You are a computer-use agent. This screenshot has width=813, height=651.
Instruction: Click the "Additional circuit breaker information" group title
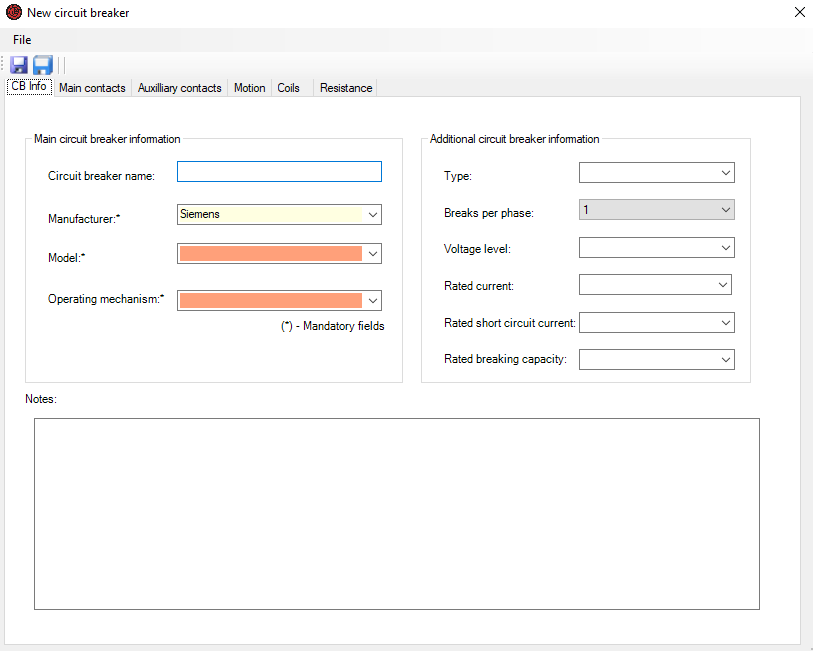pyautogui.click(x=514, y=139)
